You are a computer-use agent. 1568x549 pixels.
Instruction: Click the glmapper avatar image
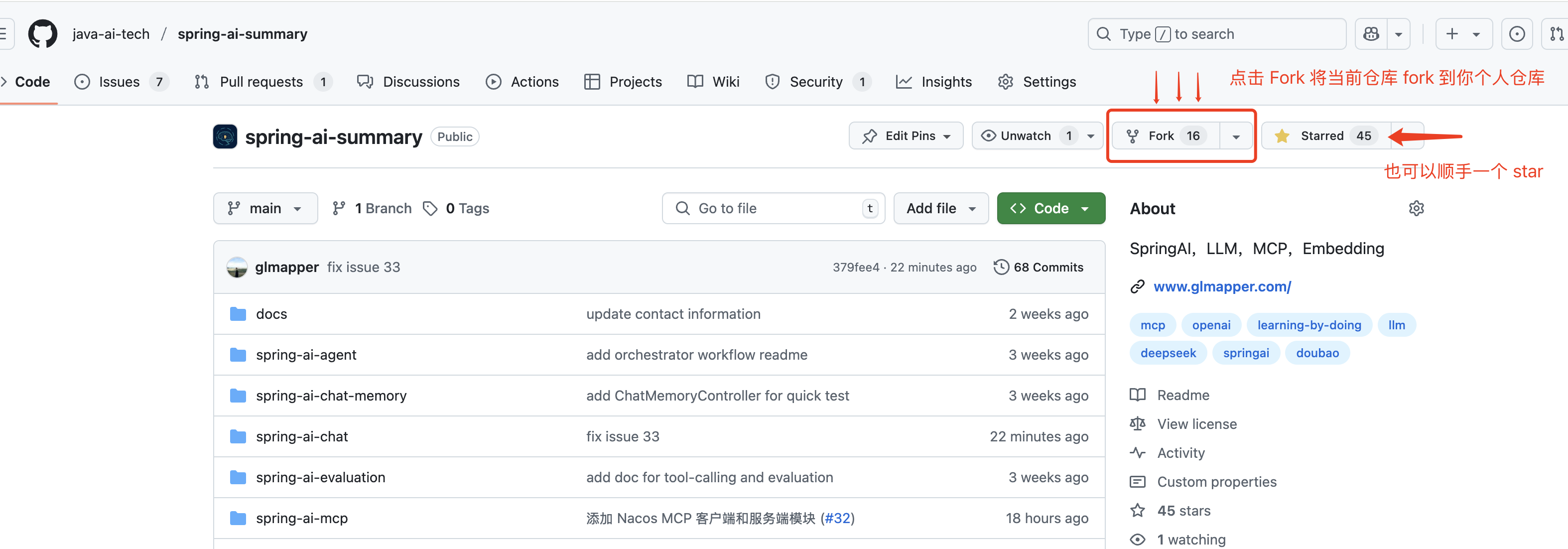click(x=237, y=267)
